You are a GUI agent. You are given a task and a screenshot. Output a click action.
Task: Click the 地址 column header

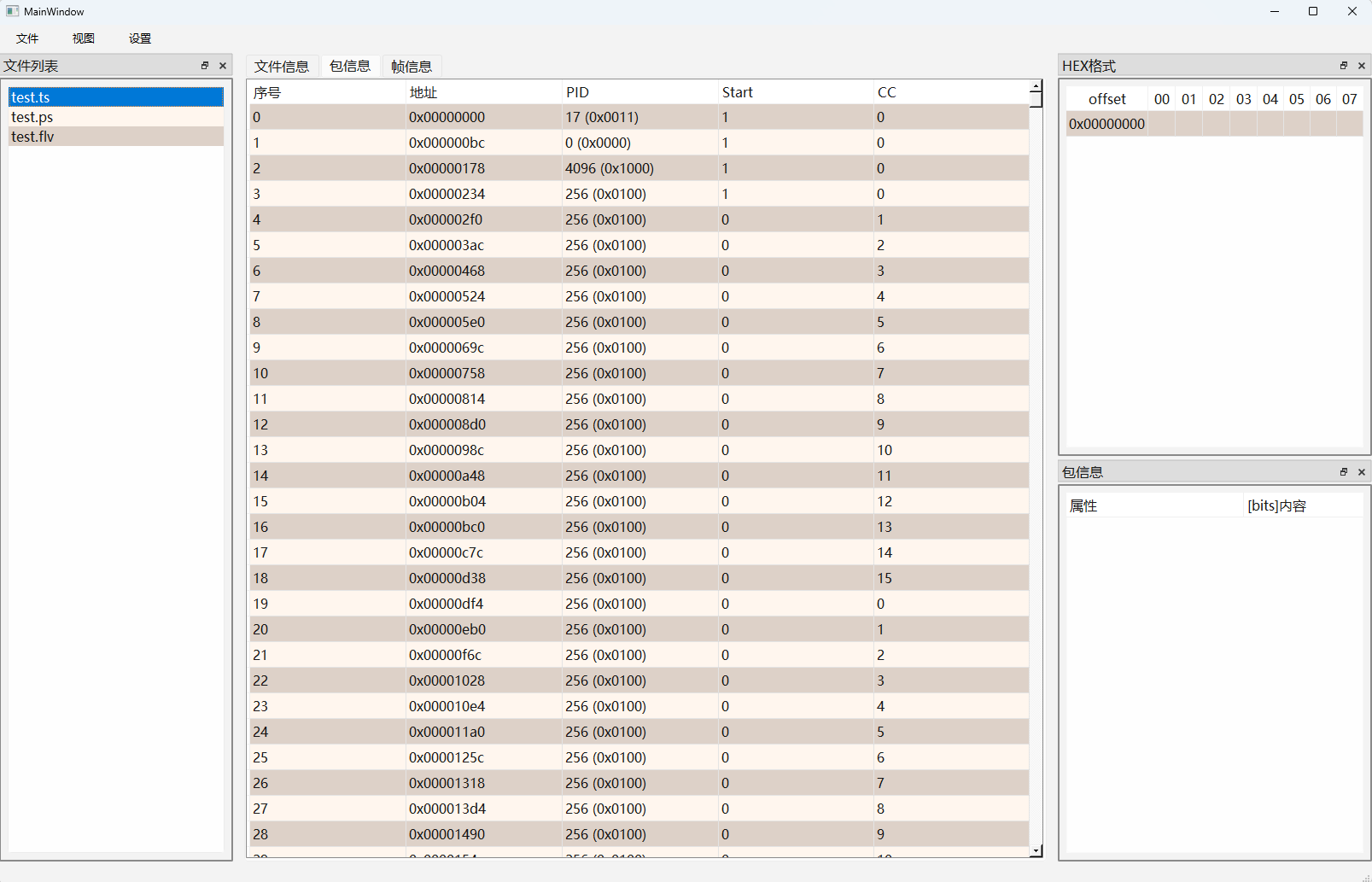click(483, 92)
